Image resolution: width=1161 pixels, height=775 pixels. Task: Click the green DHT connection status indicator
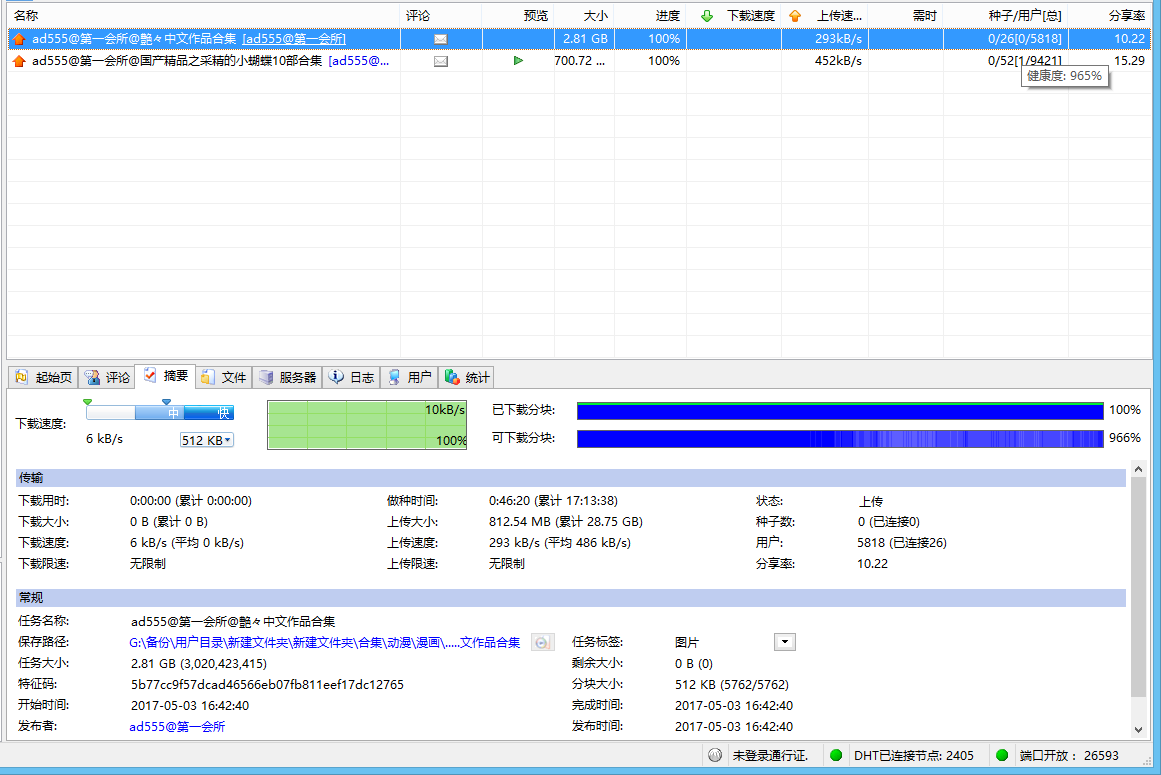pyautogui.click(x=836, y=756)
